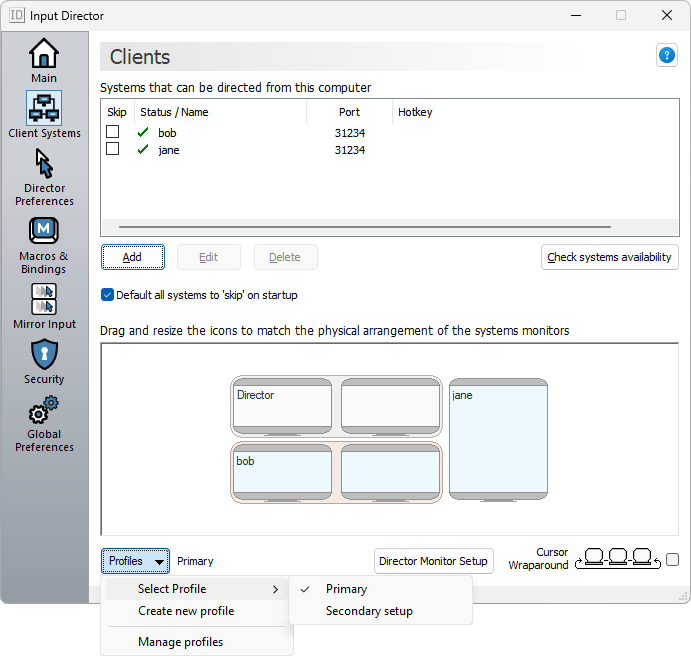
Task: Toggle the Skip checkbox for bob
Action: [x=113, y=132]
